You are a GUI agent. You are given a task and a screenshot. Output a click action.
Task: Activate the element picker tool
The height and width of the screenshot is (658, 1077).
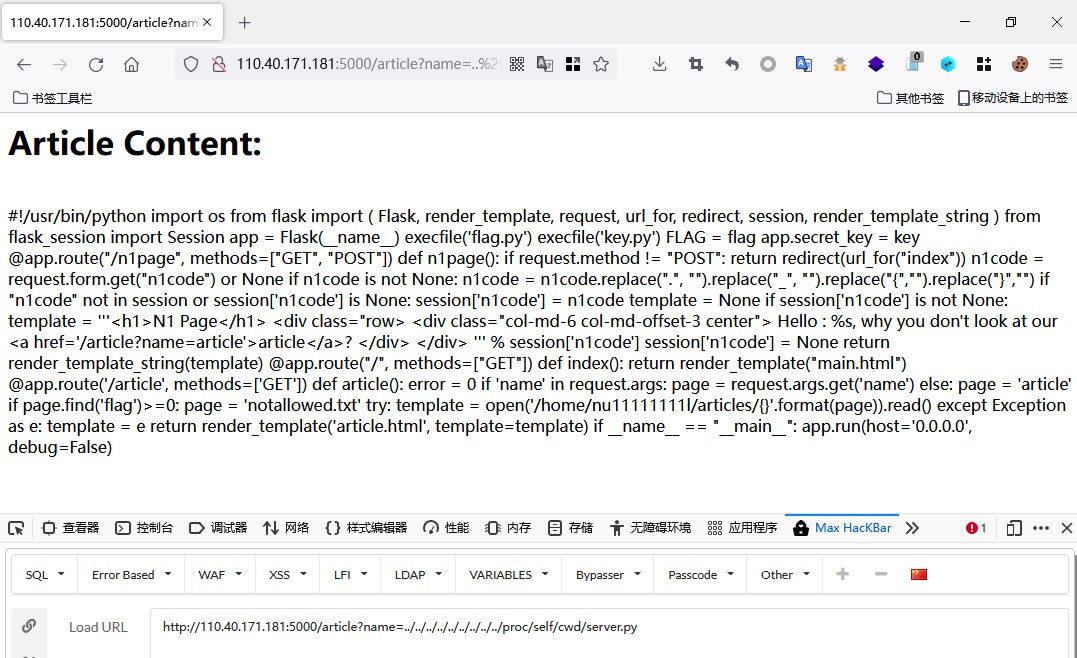point(16,528)
